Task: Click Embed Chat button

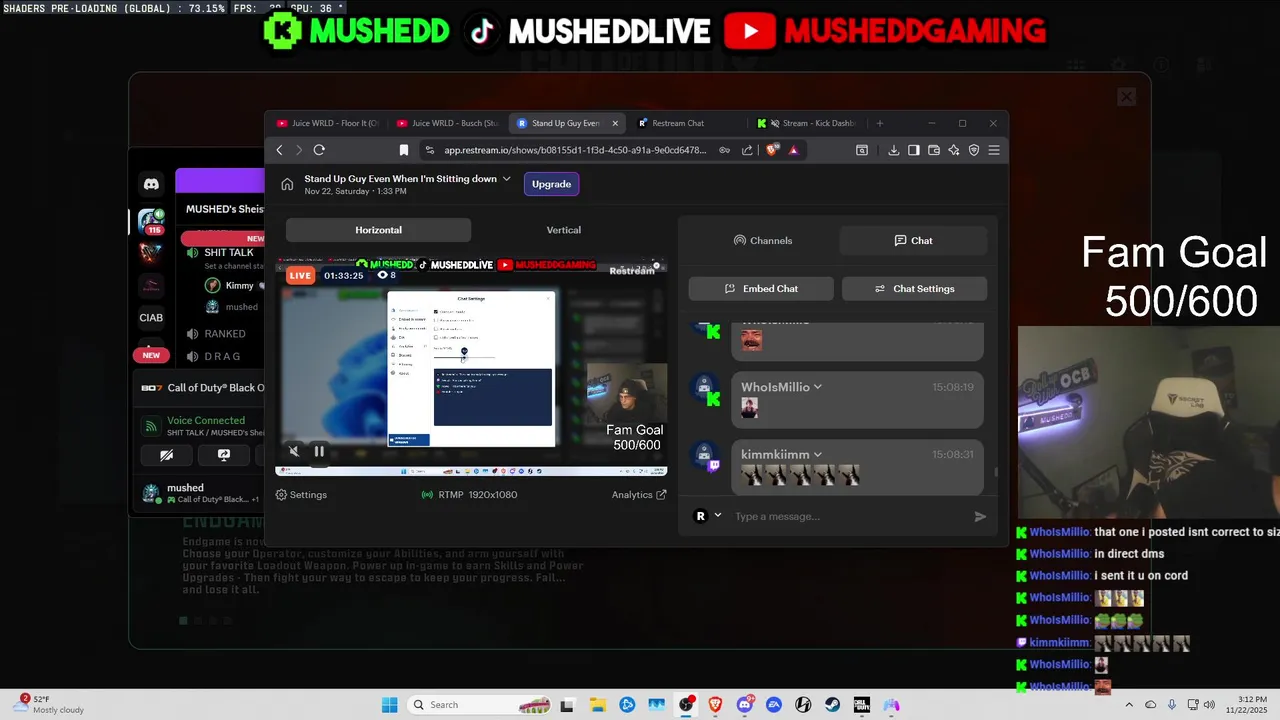Action: pyautogui.click(x=762, y=289)
